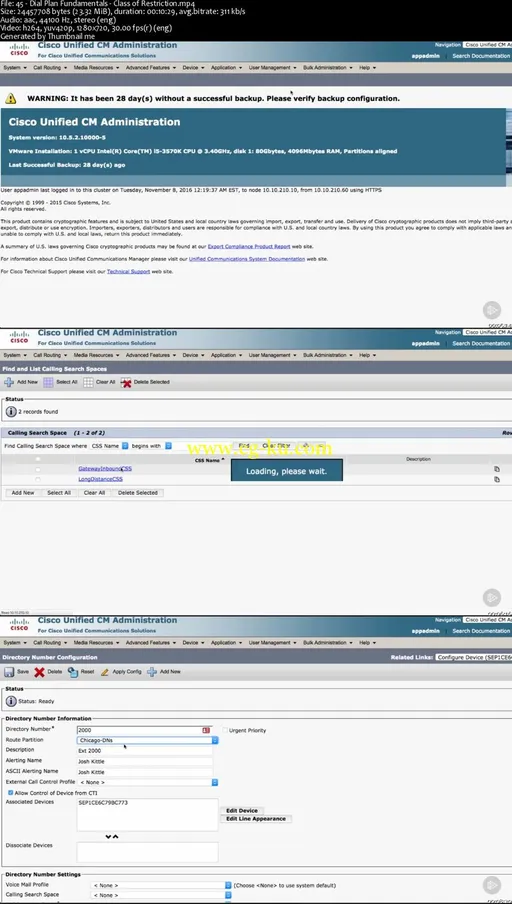The width and height of the screenshot is (512, 904).
Task: Click the Alerting Name field with Josh Kittle
Action: coord(145,761)
